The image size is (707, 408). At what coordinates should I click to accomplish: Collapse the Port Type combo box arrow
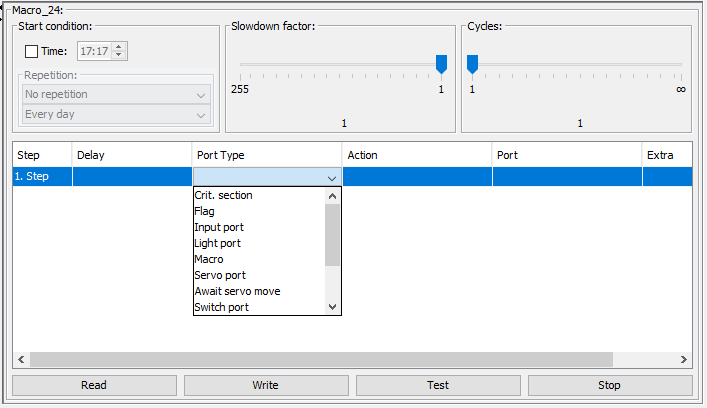tap(332, 178)
